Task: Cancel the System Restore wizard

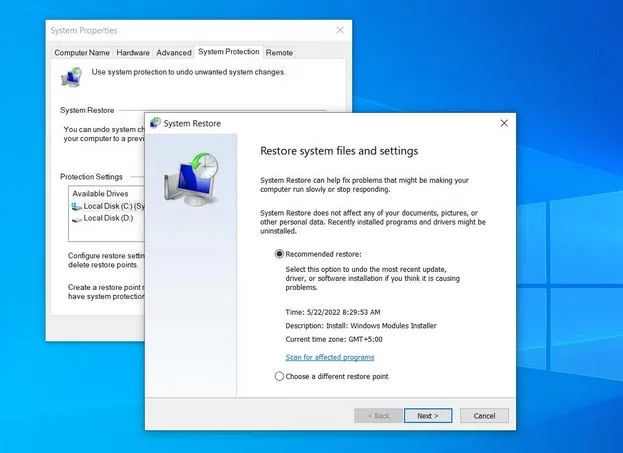Action: point(484,416)
